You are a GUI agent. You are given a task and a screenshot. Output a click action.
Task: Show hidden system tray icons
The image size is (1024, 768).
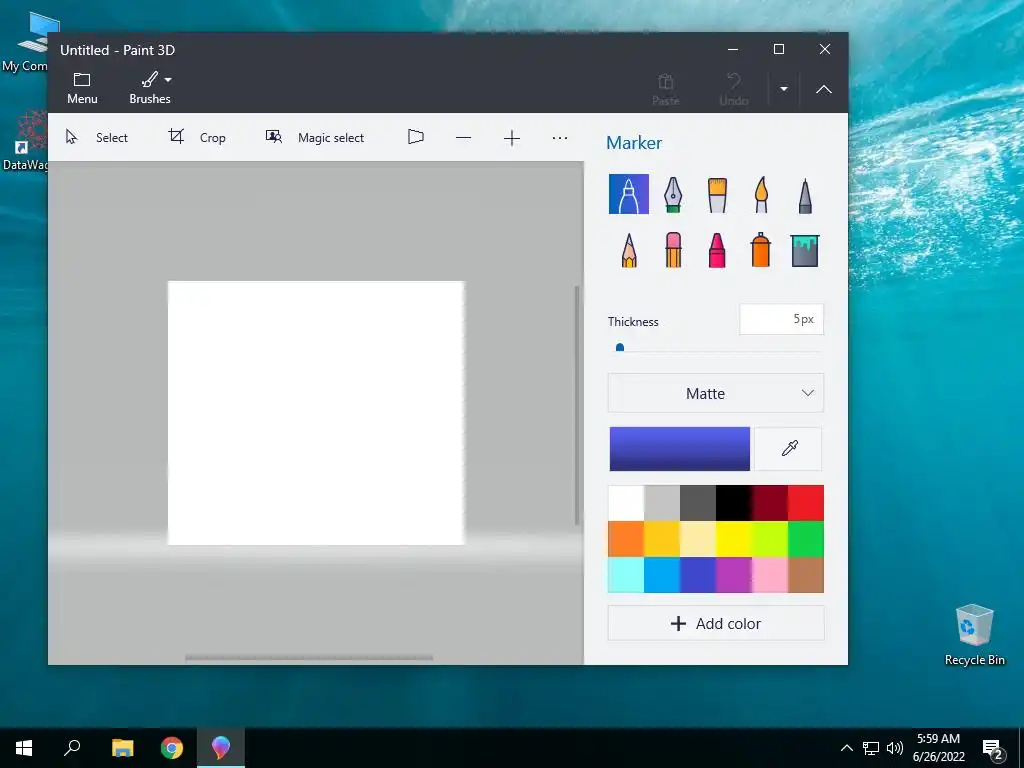(x=846, y=748)
